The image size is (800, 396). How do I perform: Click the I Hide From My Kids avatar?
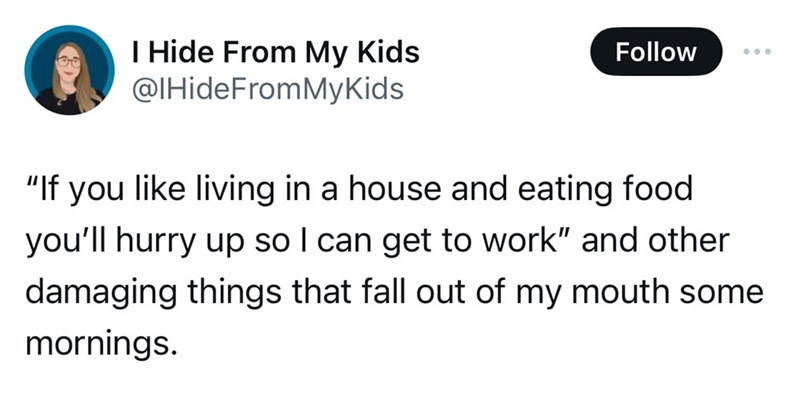[x=69, y=70]
